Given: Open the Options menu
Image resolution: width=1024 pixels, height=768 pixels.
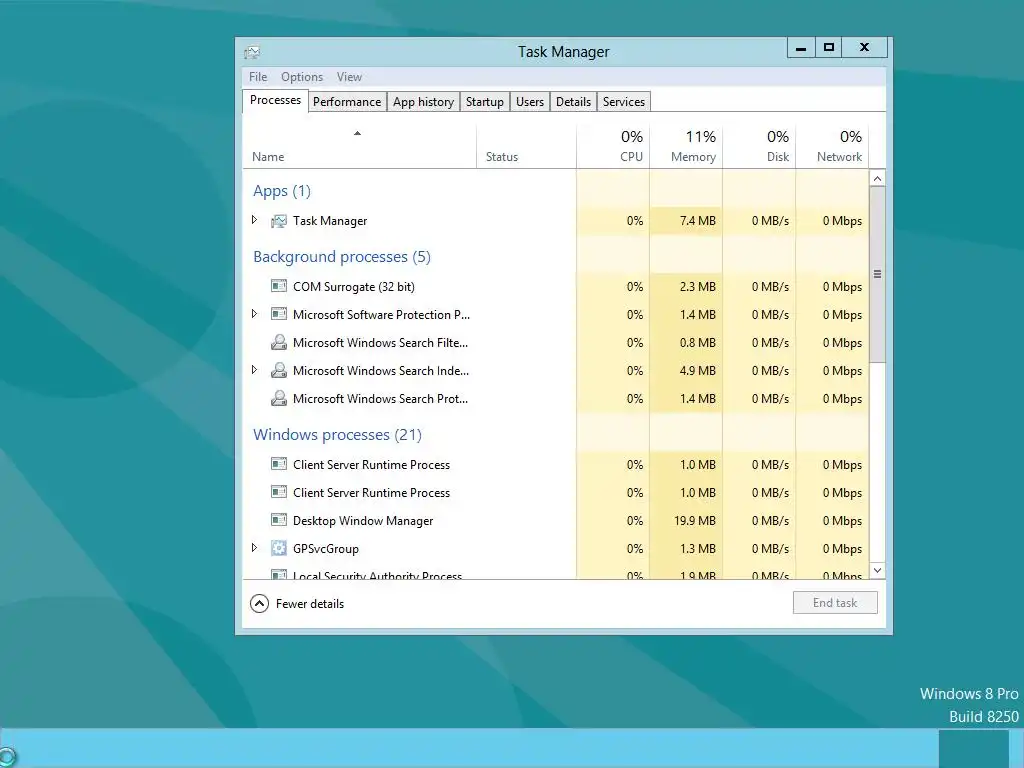Looking at the screenshot, I should click(x=302, y=77).
